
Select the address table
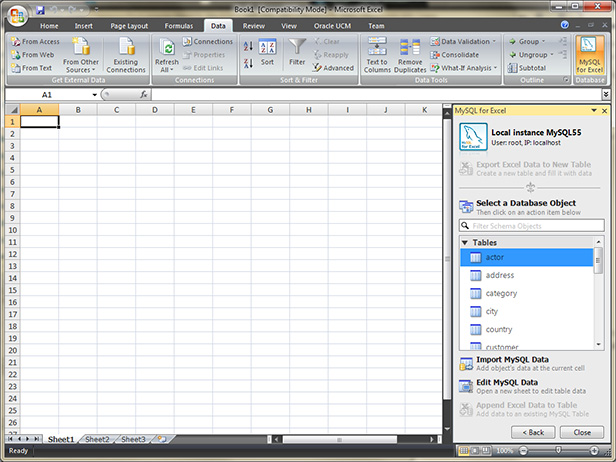[526, 275]
